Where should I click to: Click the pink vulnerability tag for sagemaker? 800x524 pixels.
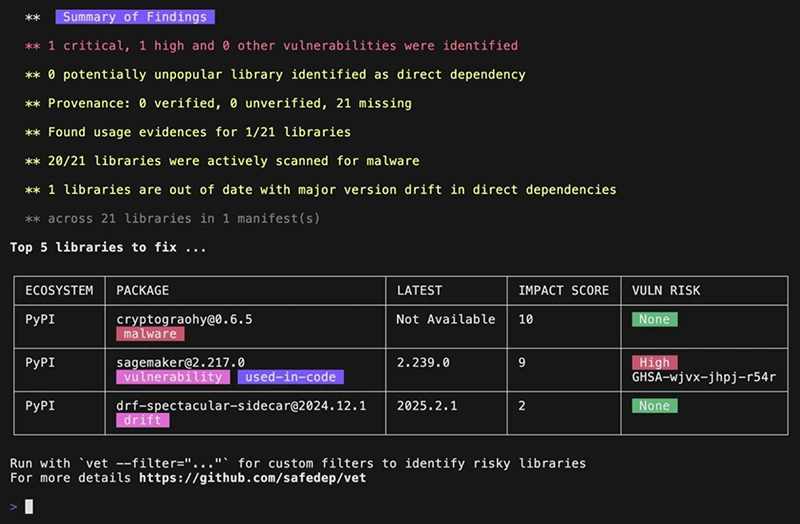coord(172,377)
